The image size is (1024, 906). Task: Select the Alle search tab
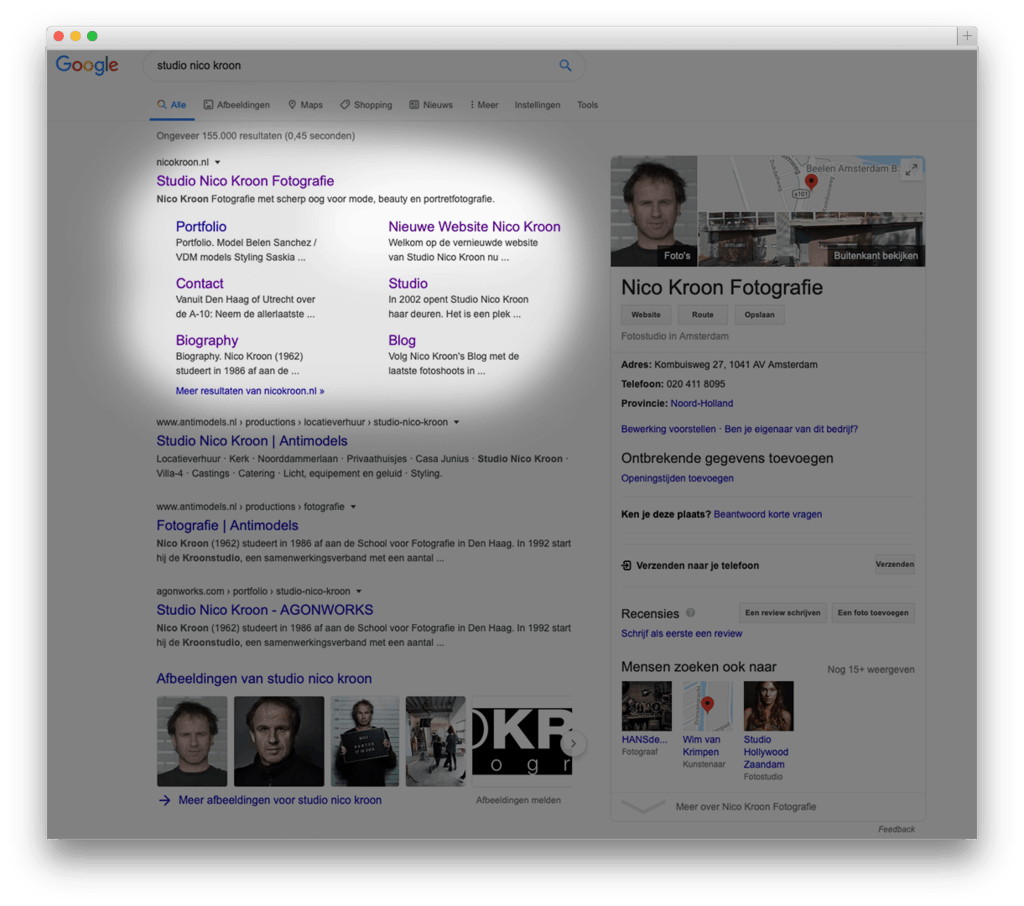[x=172, y=105]
